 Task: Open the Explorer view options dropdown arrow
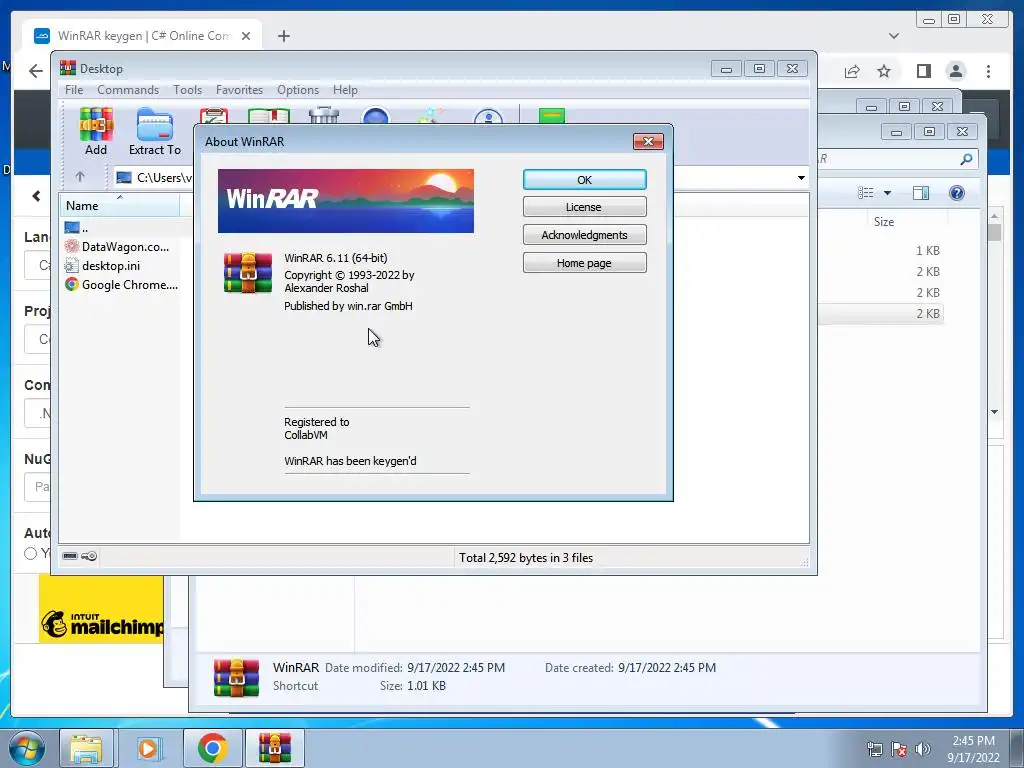pos(887,193)
